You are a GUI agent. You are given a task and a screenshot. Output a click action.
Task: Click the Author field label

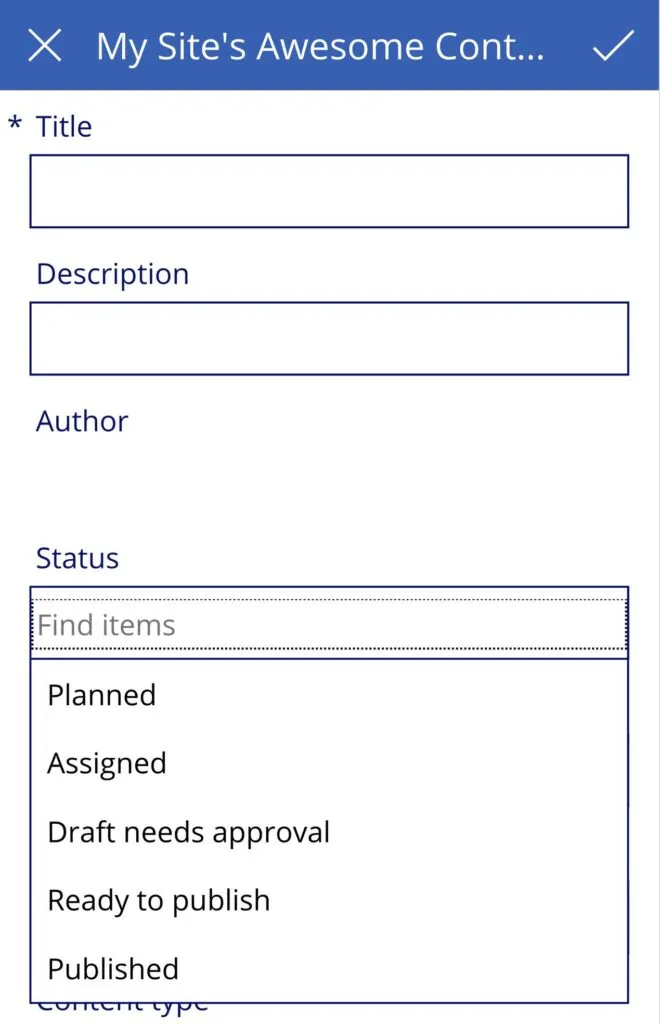82,421
